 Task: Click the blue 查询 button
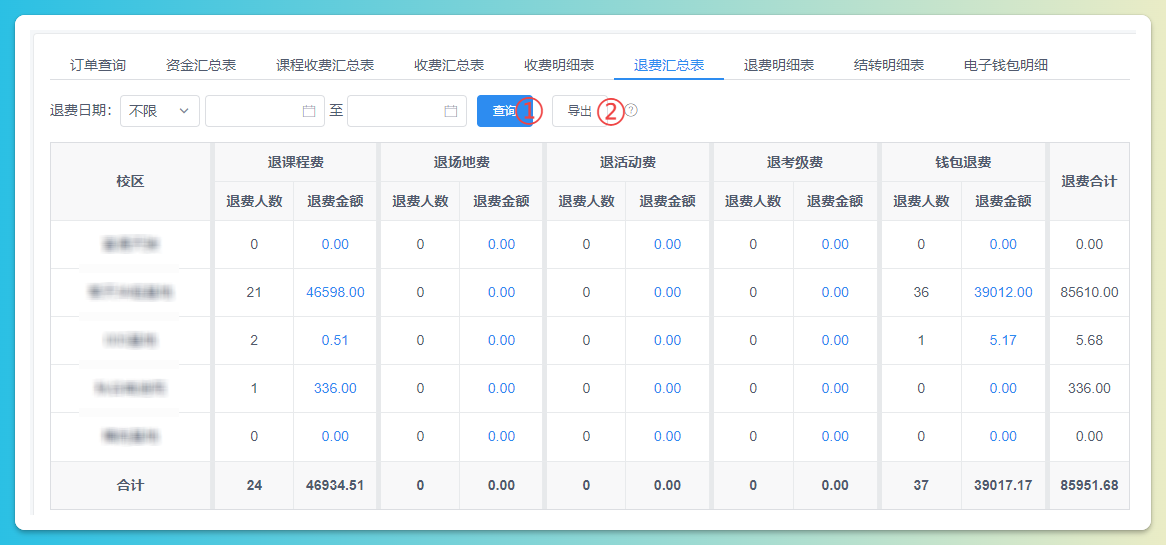504,111
